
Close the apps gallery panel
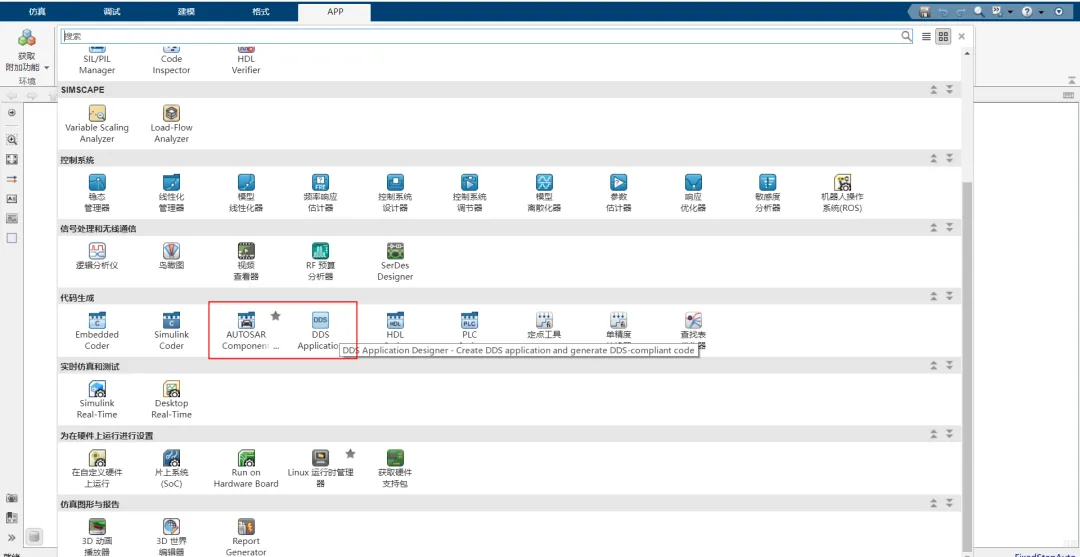962,36
